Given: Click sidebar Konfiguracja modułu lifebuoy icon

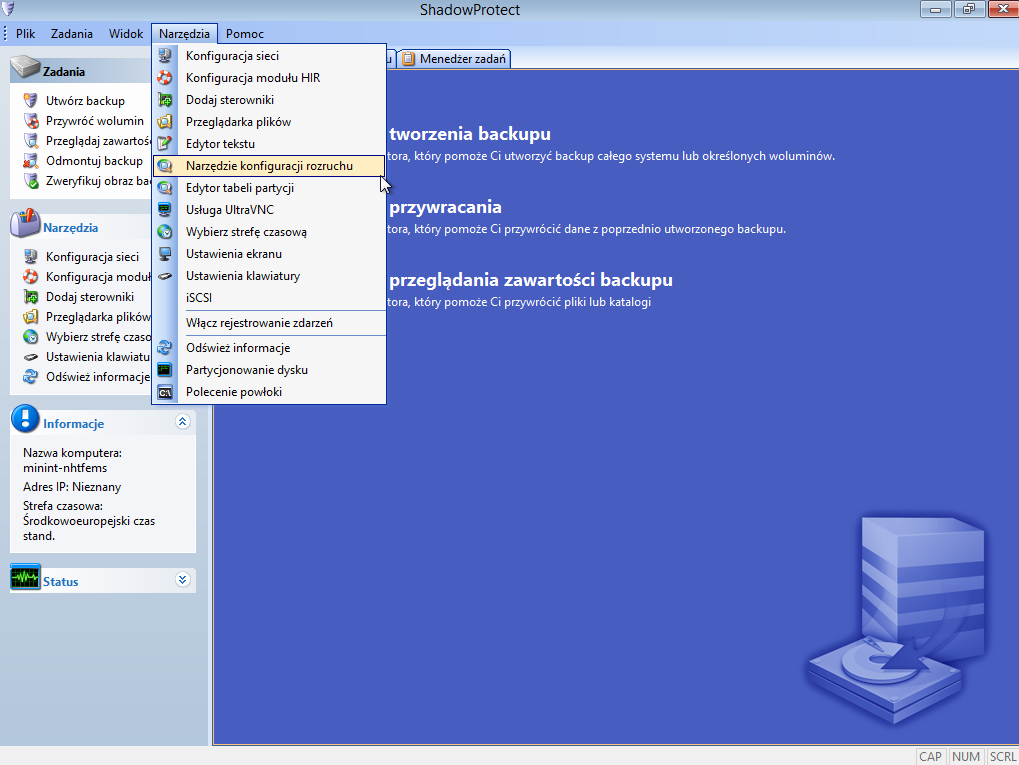Looking at the screenshot, I should click(x=31, y=277).
